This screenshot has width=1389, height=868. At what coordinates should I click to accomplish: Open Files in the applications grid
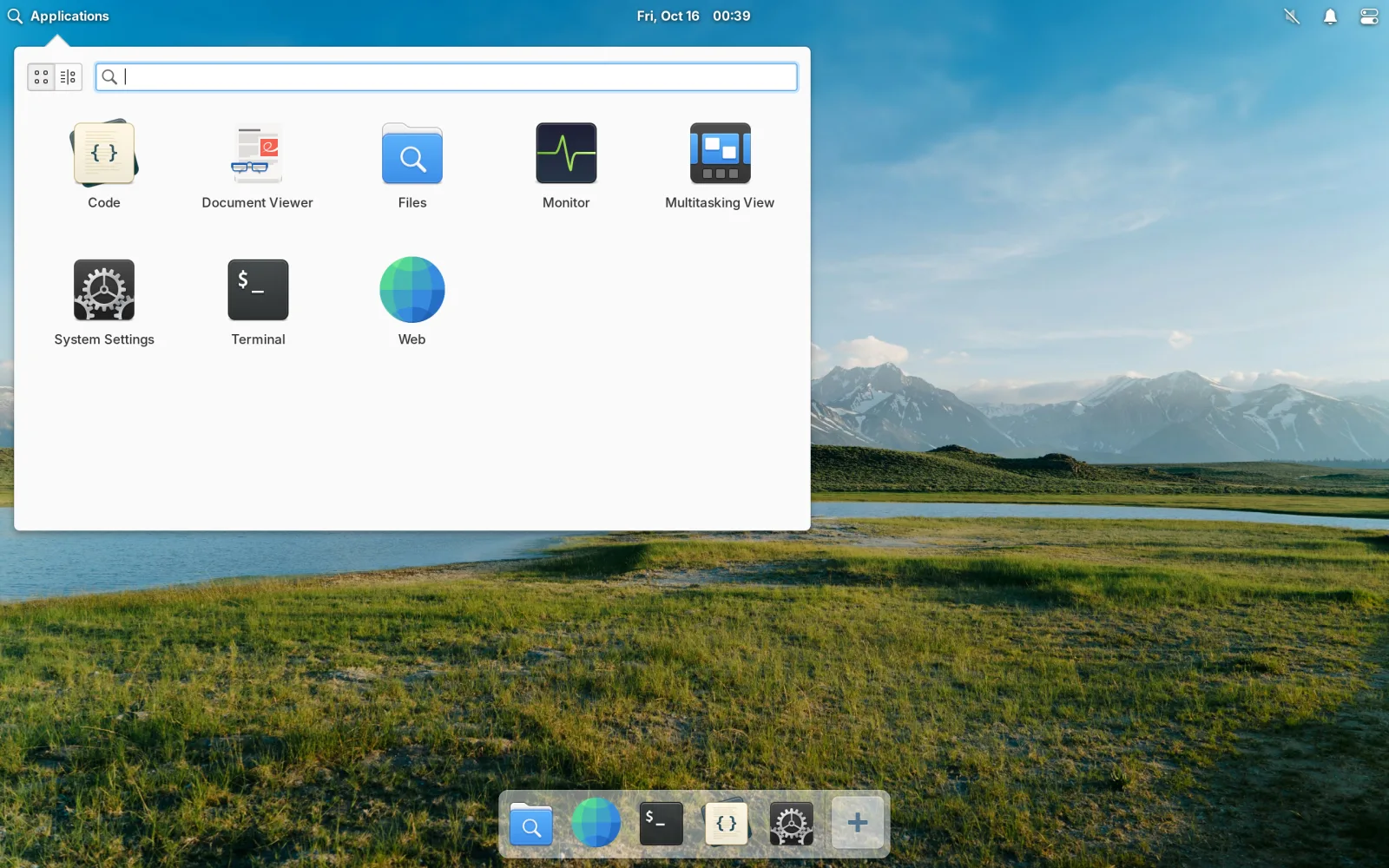tap(412, 166)
